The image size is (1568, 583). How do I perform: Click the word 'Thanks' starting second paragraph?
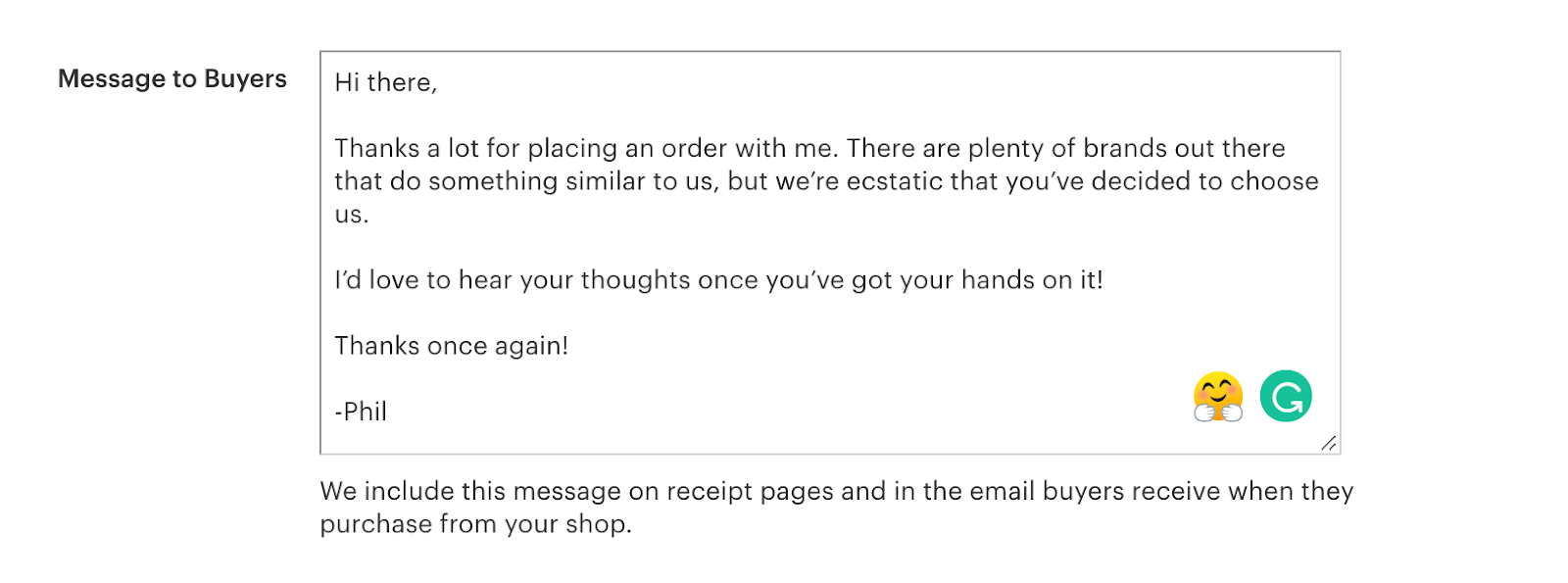tap(377, 148)
